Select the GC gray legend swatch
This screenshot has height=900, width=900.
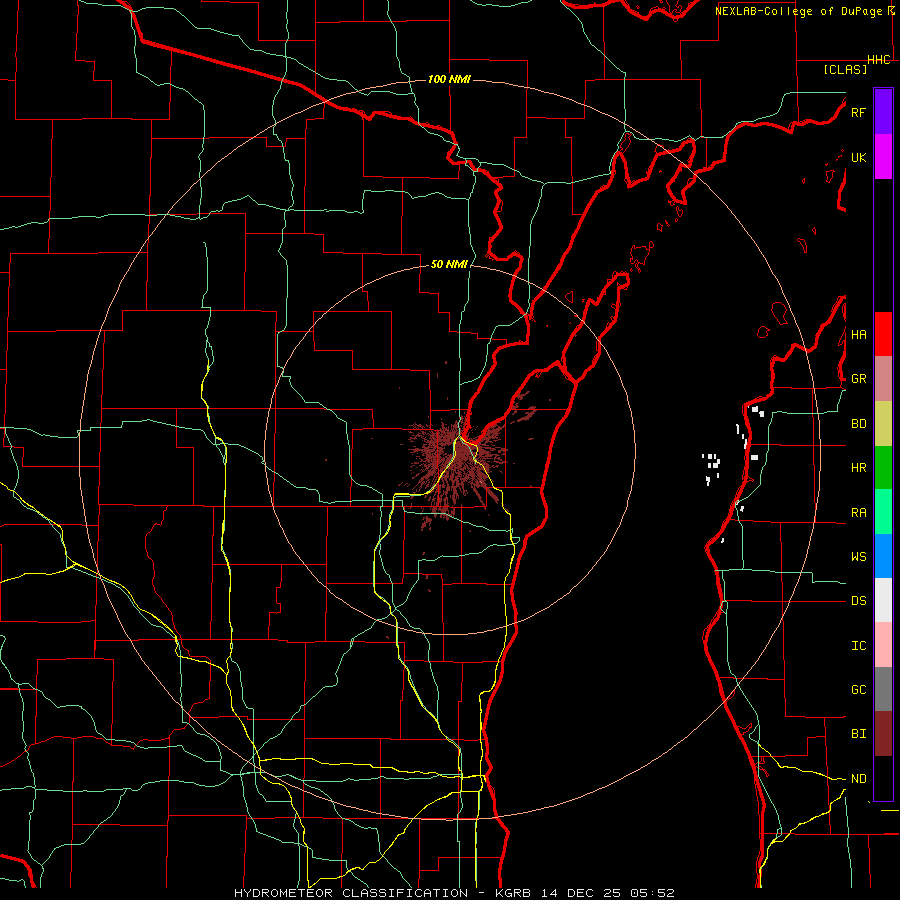click(883, 689)
